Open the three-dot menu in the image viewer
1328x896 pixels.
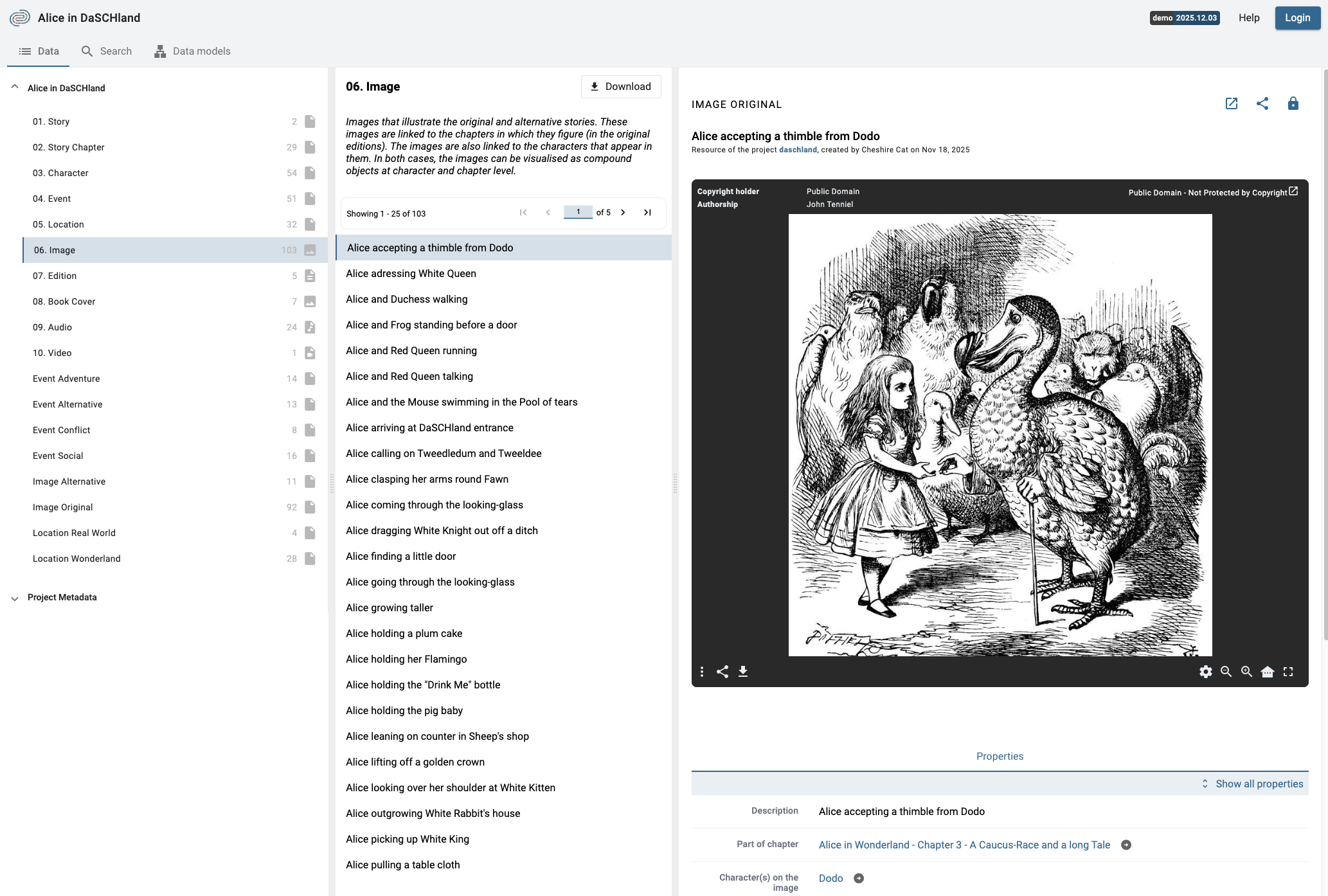[702, 672]
